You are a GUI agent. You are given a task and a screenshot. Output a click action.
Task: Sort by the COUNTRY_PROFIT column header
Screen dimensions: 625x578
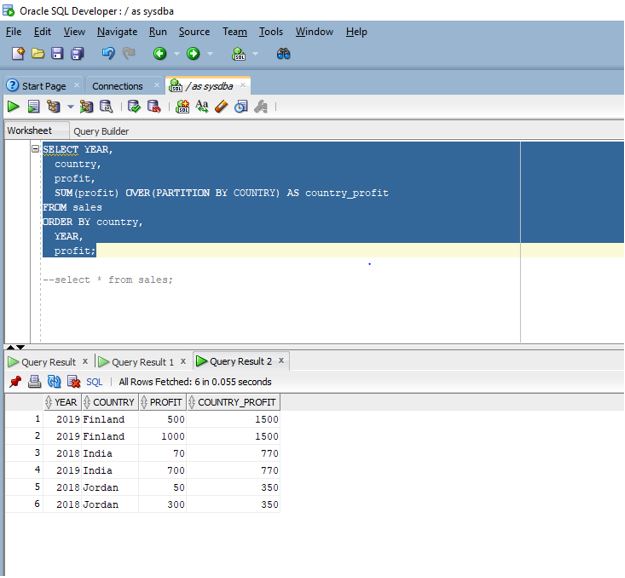[x=236, y=402]
